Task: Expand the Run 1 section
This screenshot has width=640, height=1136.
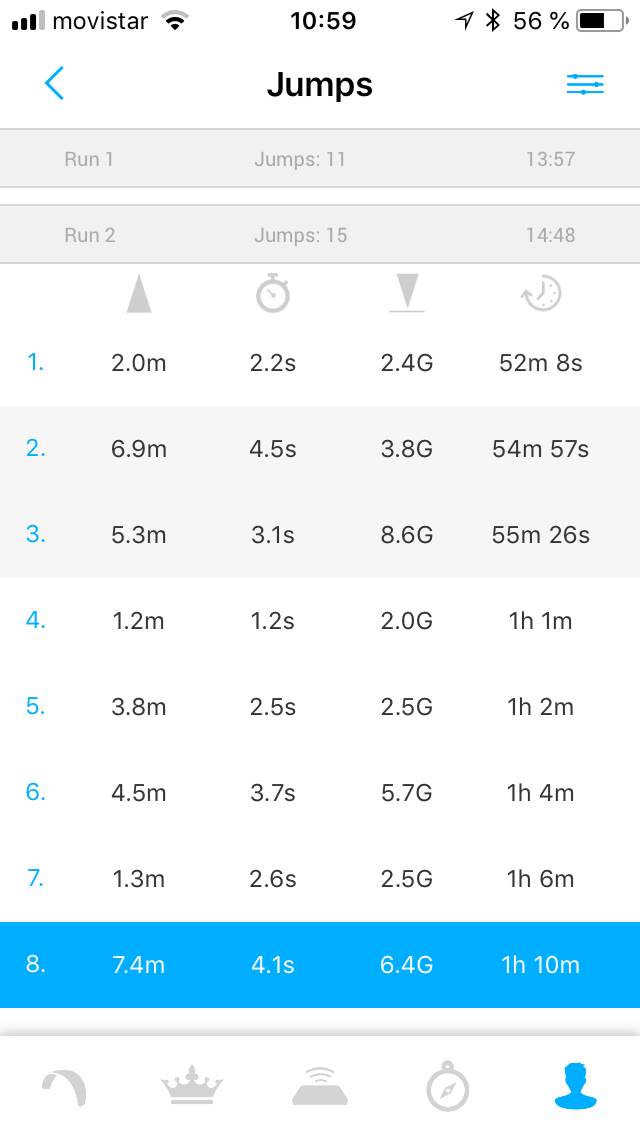Action: (320, 158)
